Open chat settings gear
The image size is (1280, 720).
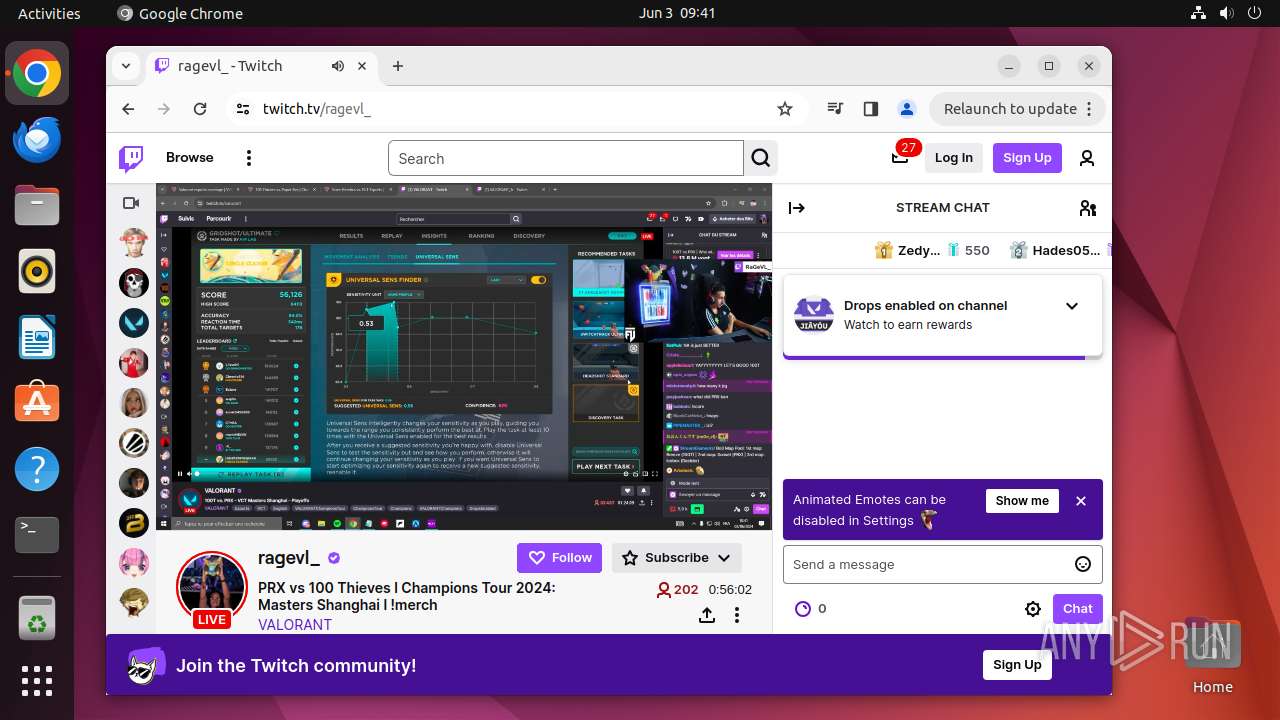tap(1033, 609)
